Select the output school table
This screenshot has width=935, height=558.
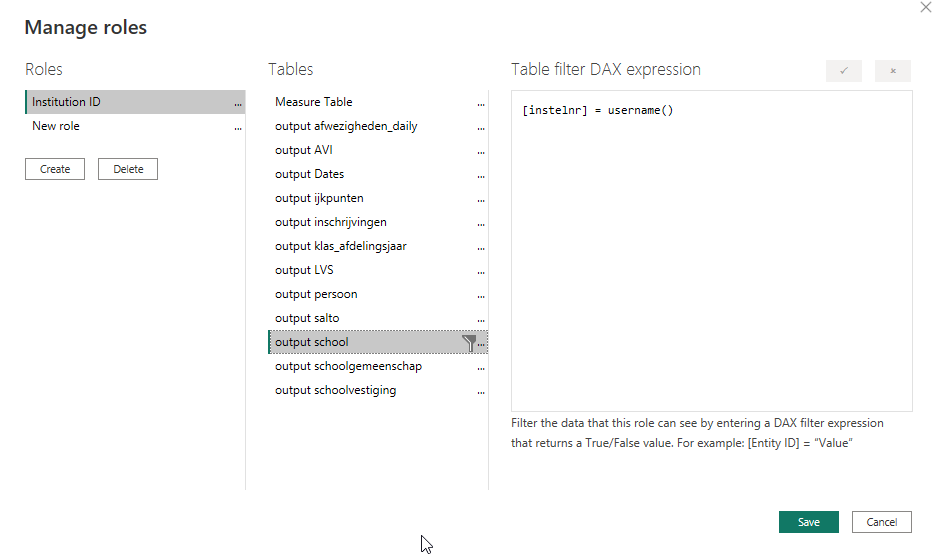coord(378,342)
